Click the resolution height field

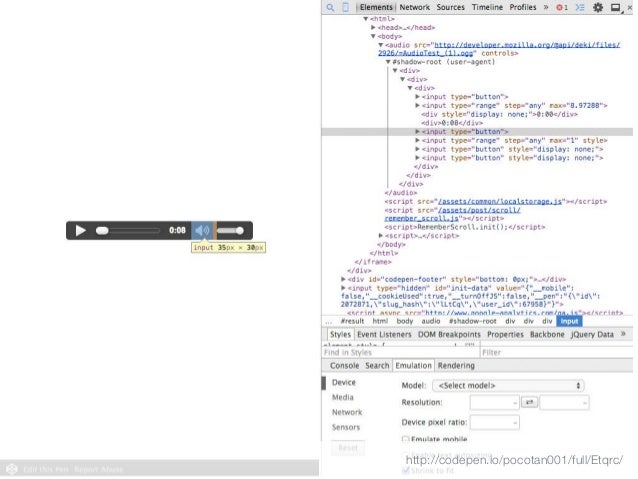564,402
